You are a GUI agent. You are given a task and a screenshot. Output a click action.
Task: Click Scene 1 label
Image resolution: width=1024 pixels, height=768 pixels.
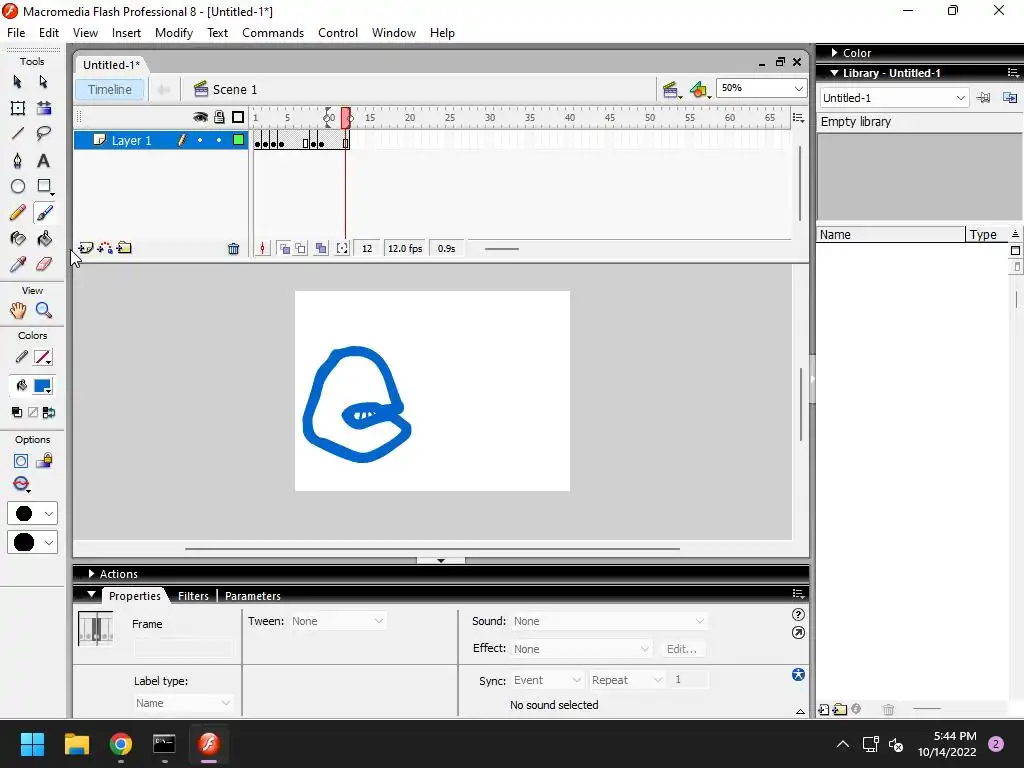234,89
